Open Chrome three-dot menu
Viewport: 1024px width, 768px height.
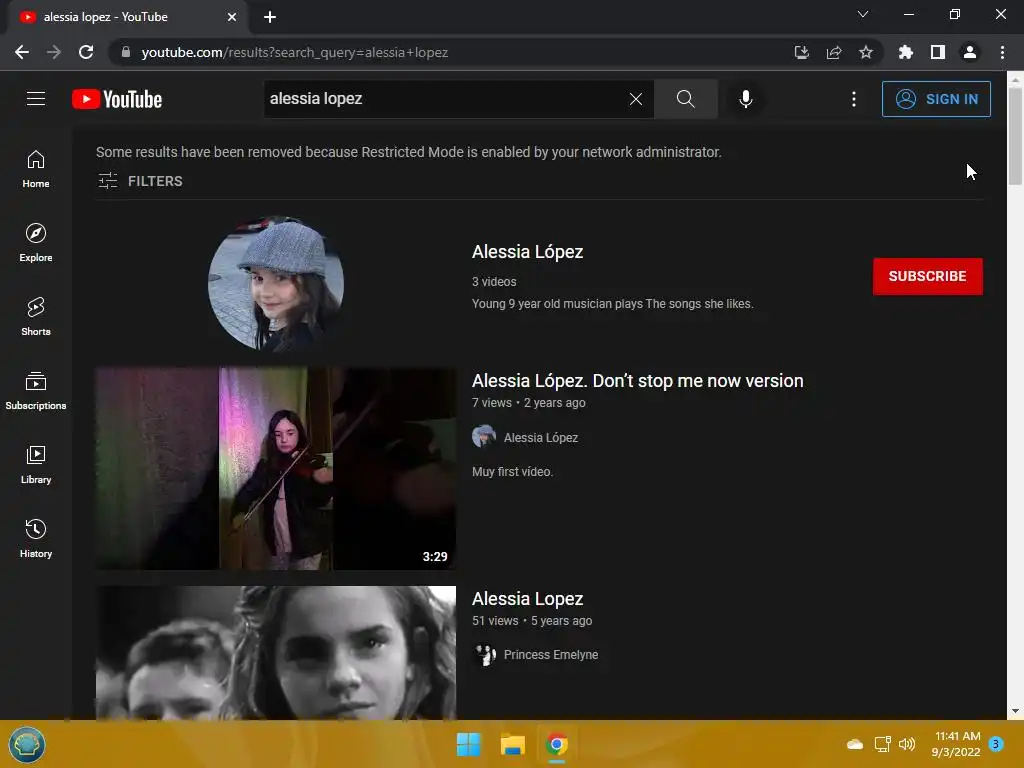(x=1002, y=52)
